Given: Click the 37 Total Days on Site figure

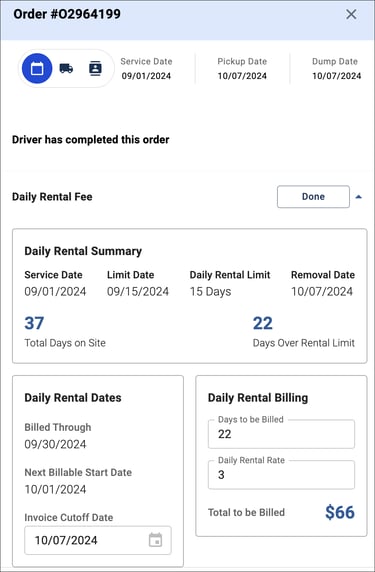Looking at the screenshot, I should (x=34, y=323).
